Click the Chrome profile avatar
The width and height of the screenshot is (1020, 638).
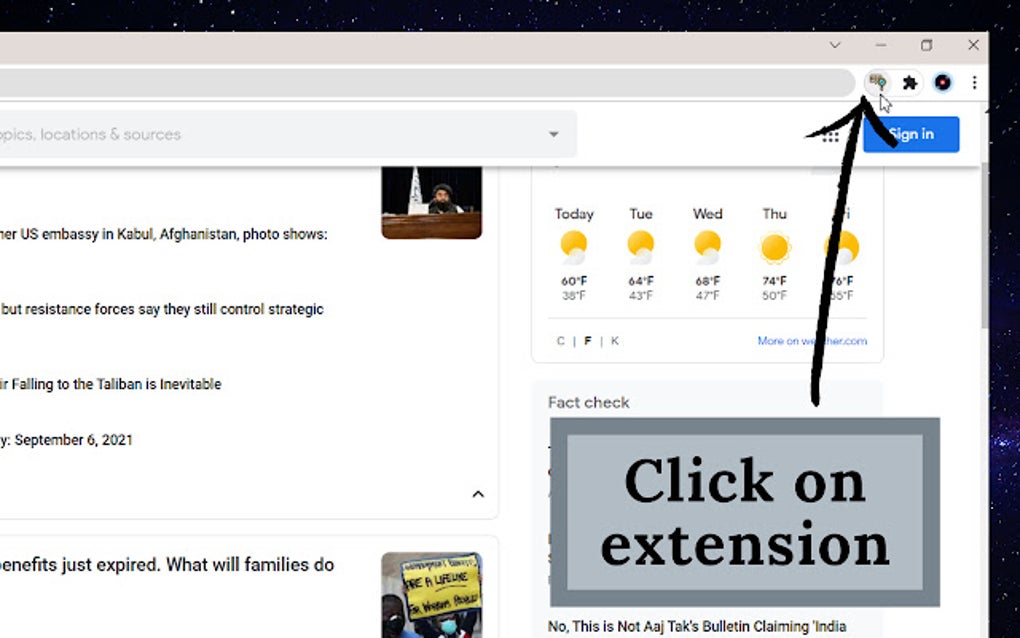tap(942, 83)
